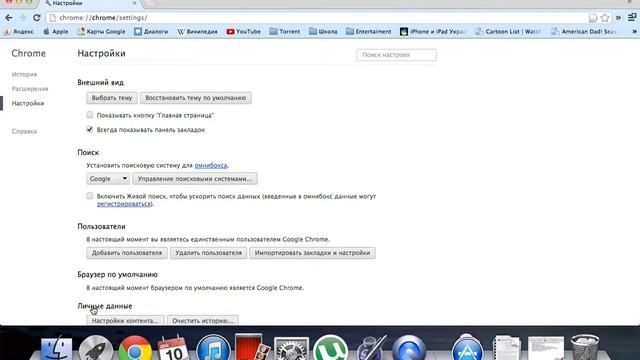Click Добавить пользователя button
The width and height of the screenshot is (640, 360).
pyautogui.click(x=127, y=253)
